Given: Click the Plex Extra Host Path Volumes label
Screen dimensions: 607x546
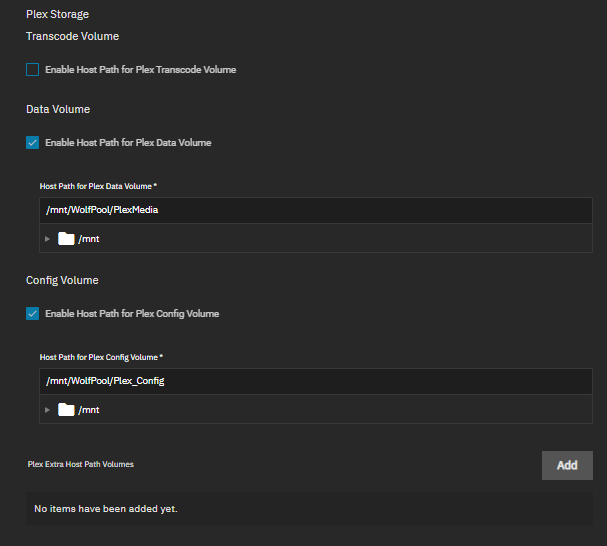Looking at the screenshot, I should (x=81, y=464).
